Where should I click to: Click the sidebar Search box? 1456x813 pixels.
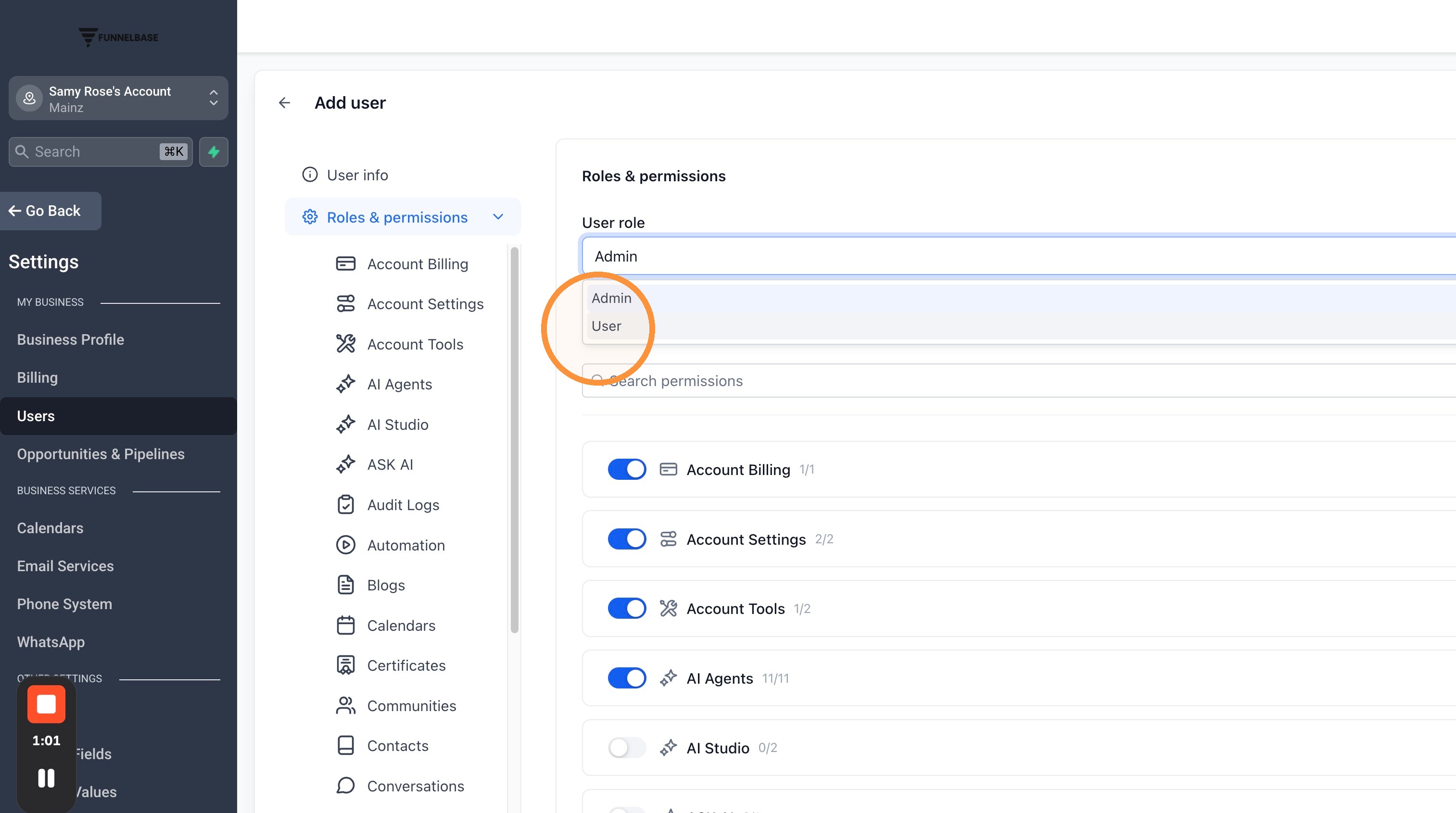[x=101, y=151]
